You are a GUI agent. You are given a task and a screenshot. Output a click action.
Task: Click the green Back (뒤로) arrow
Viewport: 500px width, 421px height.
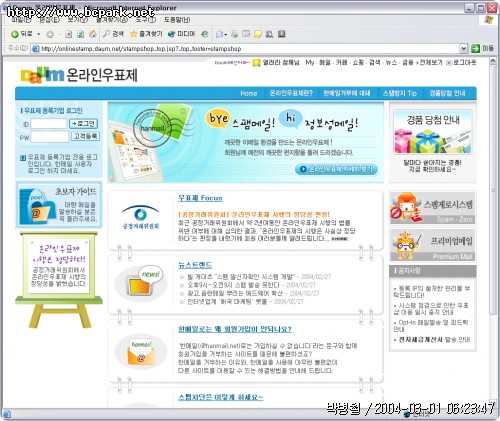point(15,34)
